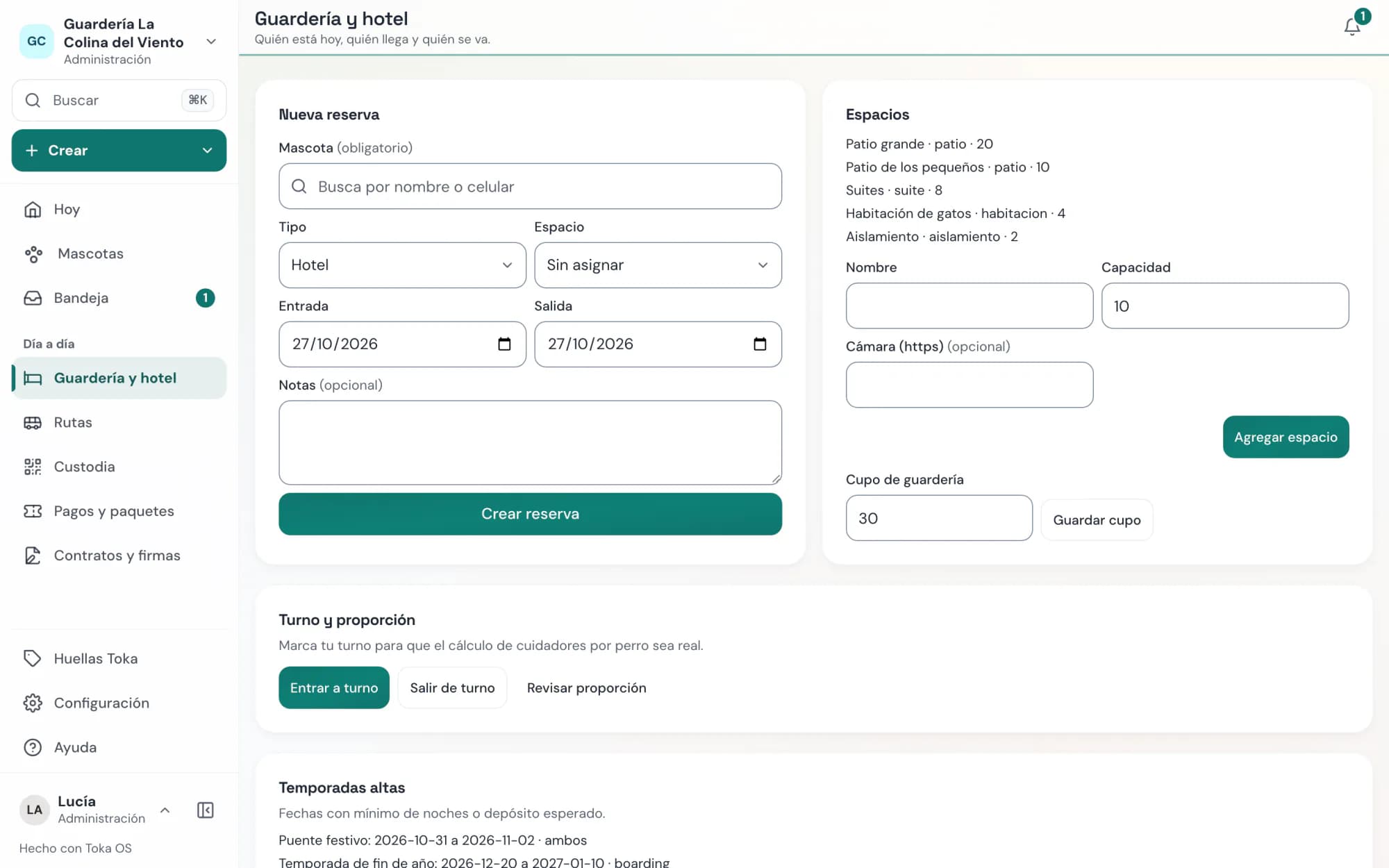The image size is (1389, 868).
Task: Open the notifications bell
Action: tap(1351, 26)
